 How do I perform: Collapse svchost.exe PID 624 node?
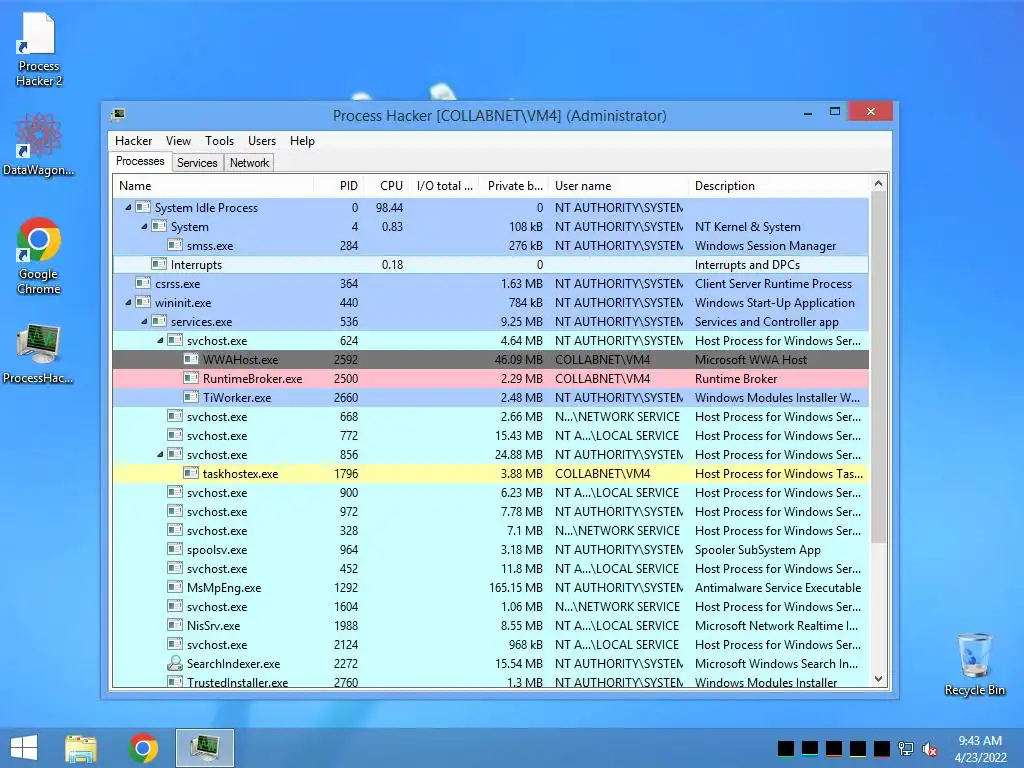pyautogui.click(x=160, y=340)
